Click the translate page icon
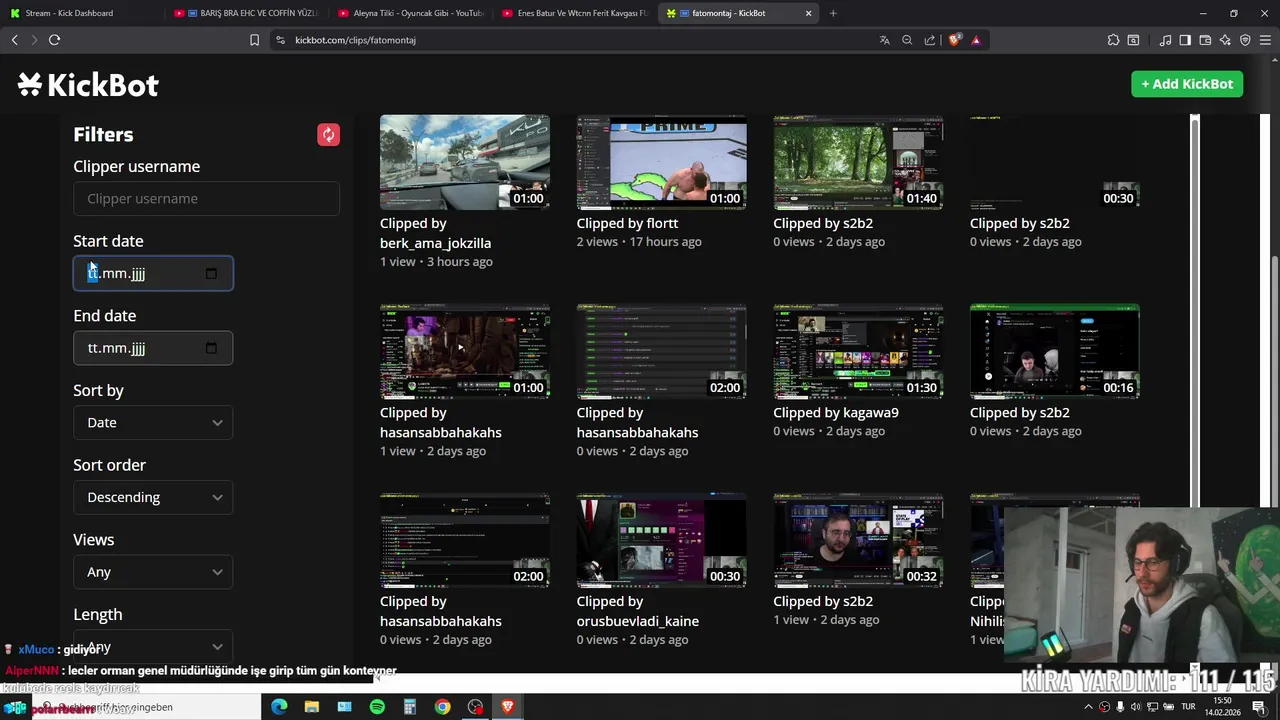Viewport: 1280px width, 720px height. [x=884, y=40]
